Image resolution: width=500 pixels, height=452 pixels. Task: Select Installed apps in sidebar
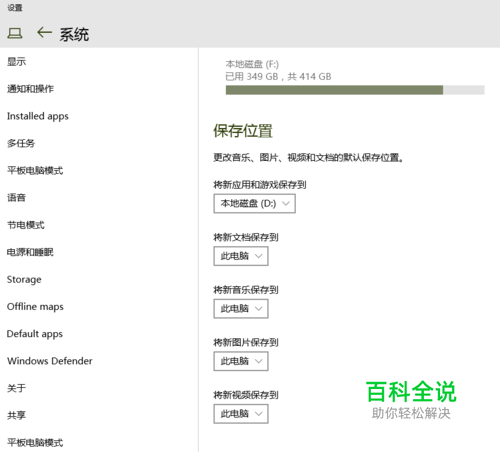[x=38, y=116]
